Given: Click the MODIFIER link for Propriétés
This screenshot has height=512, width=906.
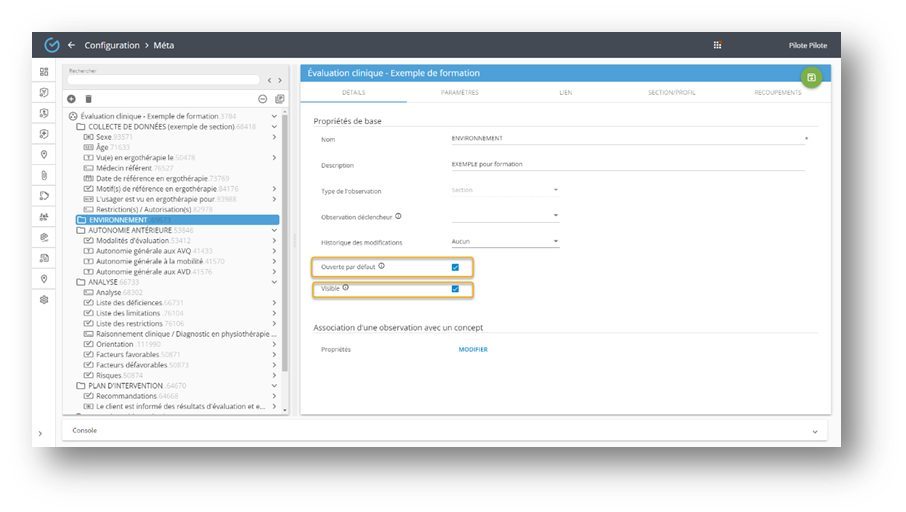Looking at the screenshot, I should click(473, 350).
